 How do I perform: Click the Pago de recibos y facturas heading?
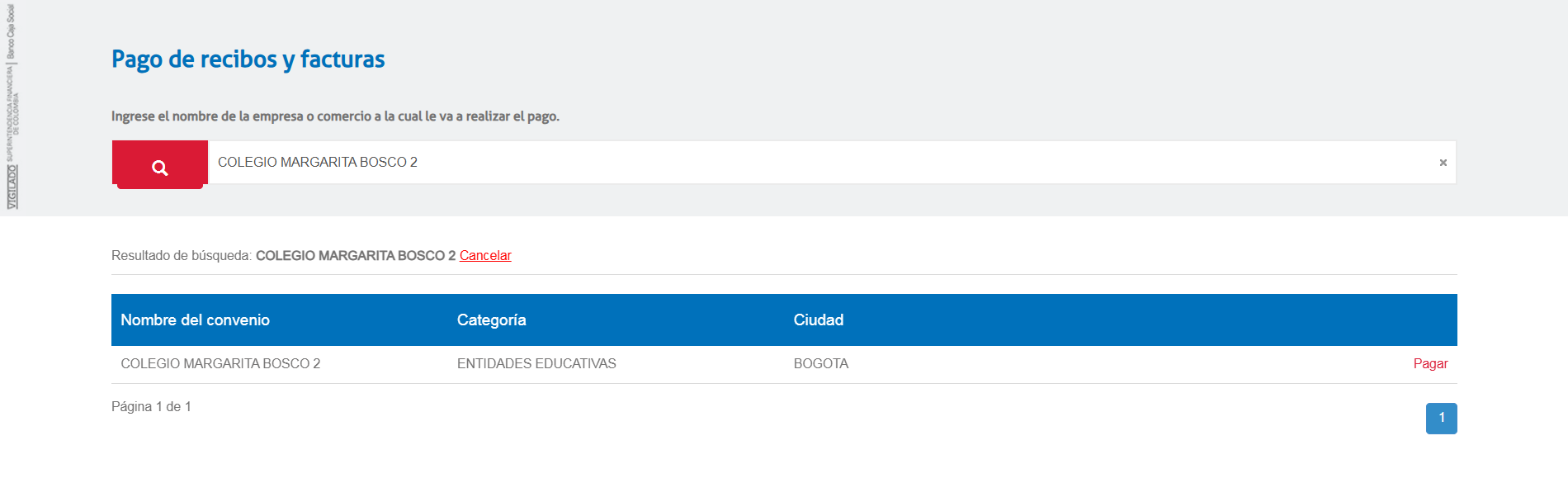pyautogui.click(x=248, y=59)
